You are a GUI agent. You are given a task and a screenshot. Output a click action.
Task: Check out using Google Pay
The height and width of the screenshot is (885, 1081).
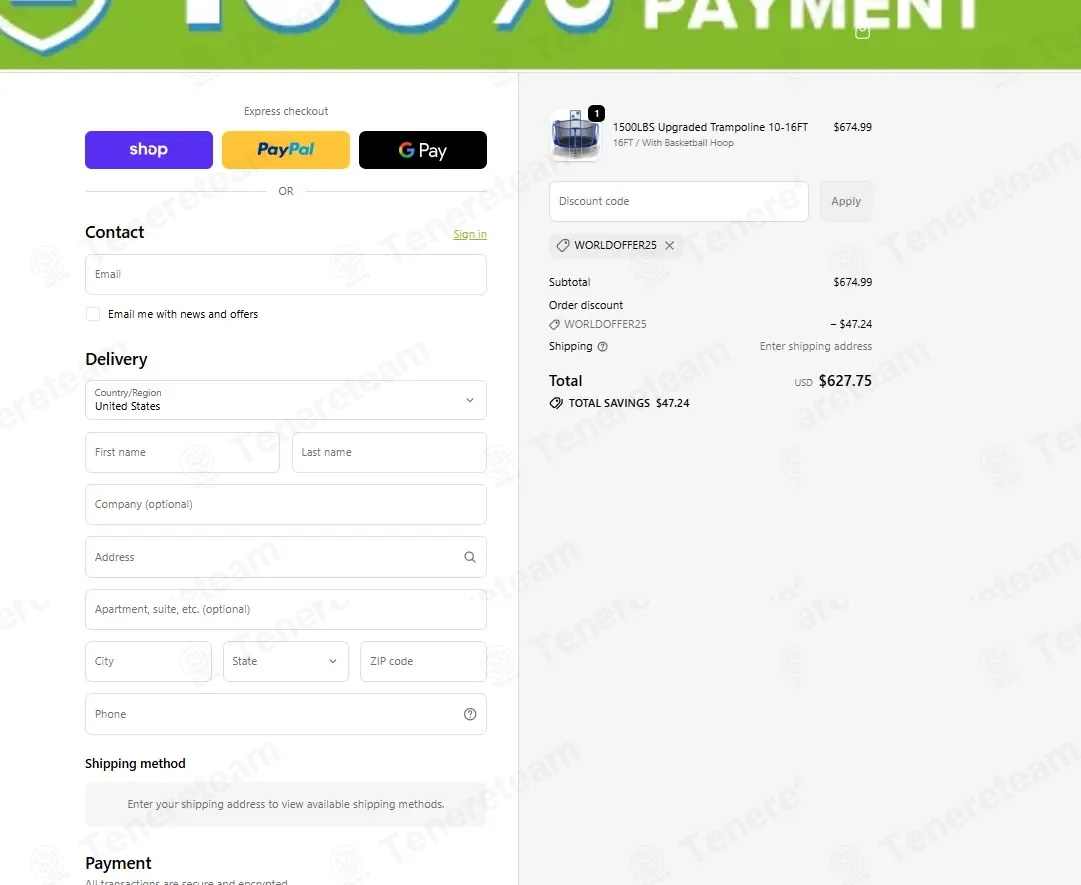tap(423, 150)
